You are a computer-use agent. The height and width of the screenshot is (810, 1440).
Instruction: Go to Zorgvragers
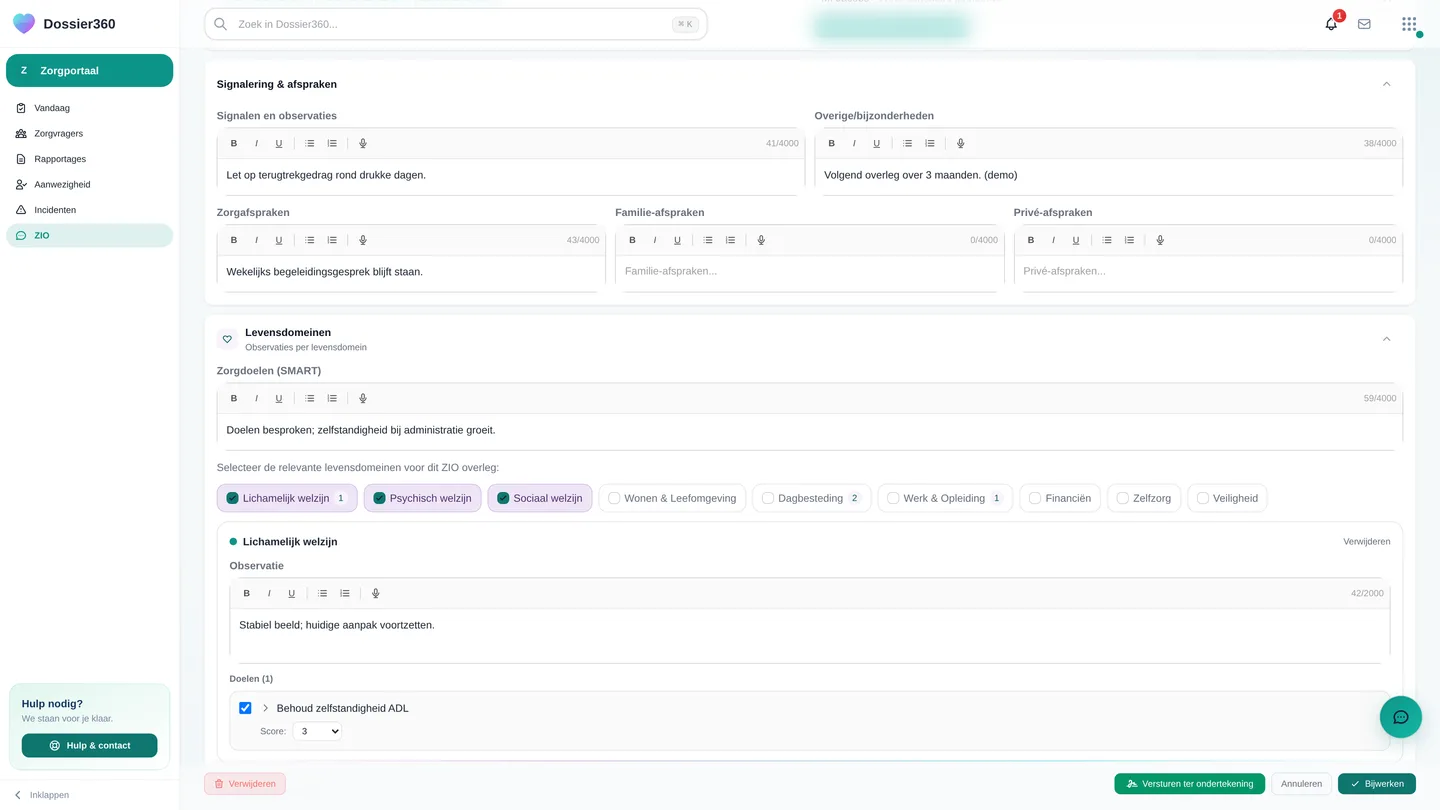(x=89, y=133)
